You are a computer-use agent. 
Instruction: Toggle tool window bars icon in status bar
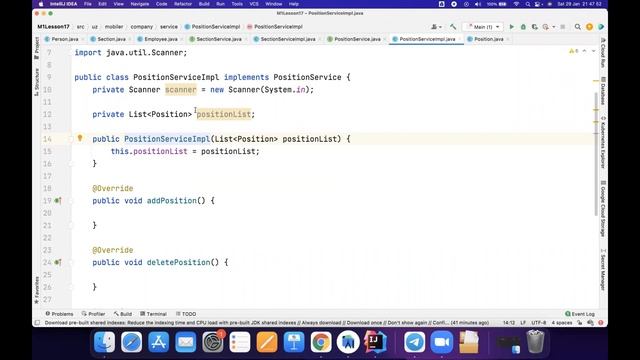37,323
